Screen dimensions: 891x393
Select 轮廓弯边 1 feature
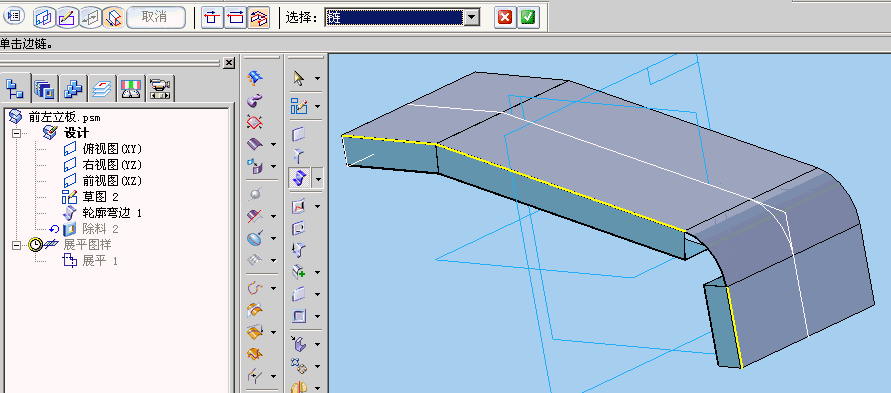pos(111,213)
